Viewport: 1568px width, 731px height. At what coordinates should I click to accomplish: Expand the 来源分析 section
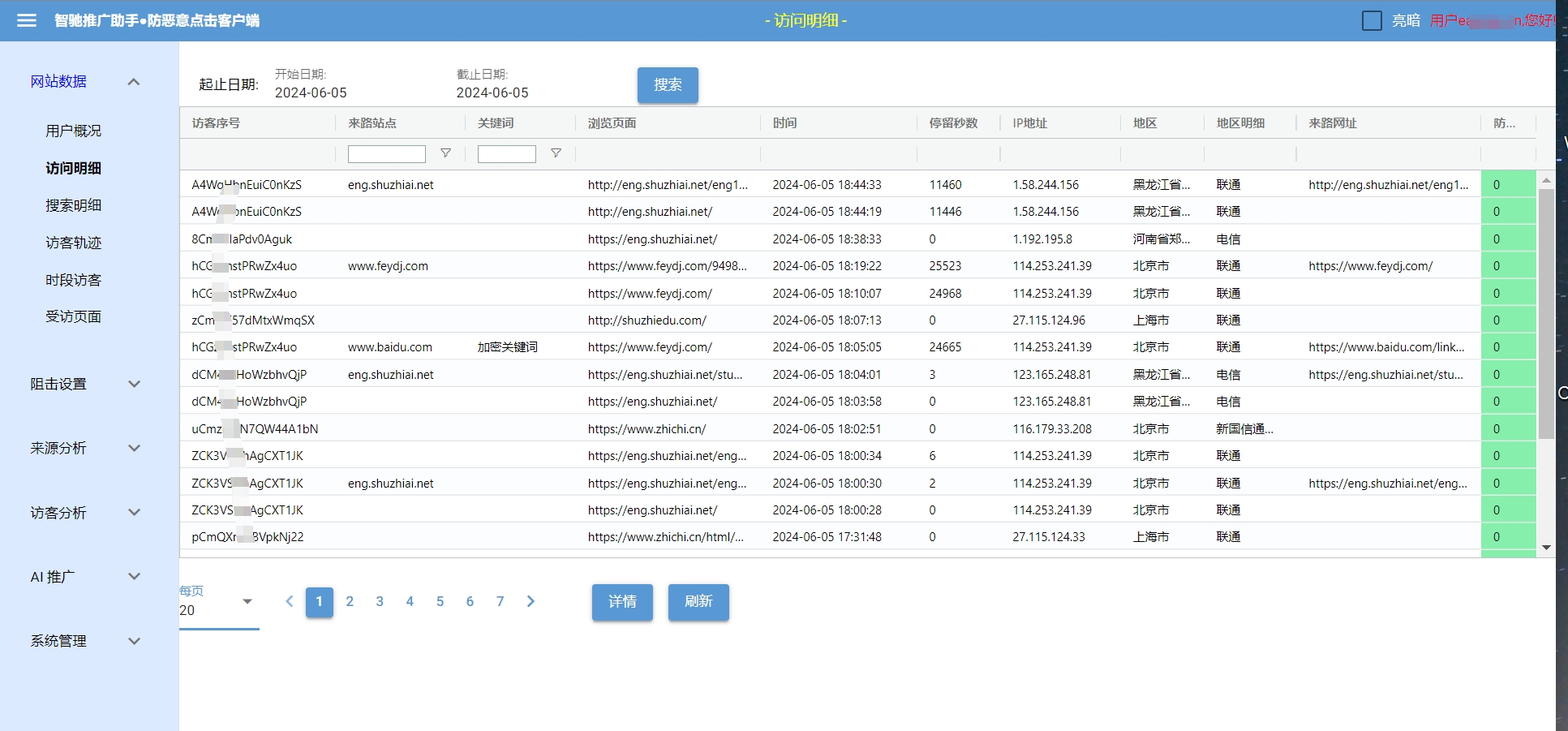[x=85, y=448]
